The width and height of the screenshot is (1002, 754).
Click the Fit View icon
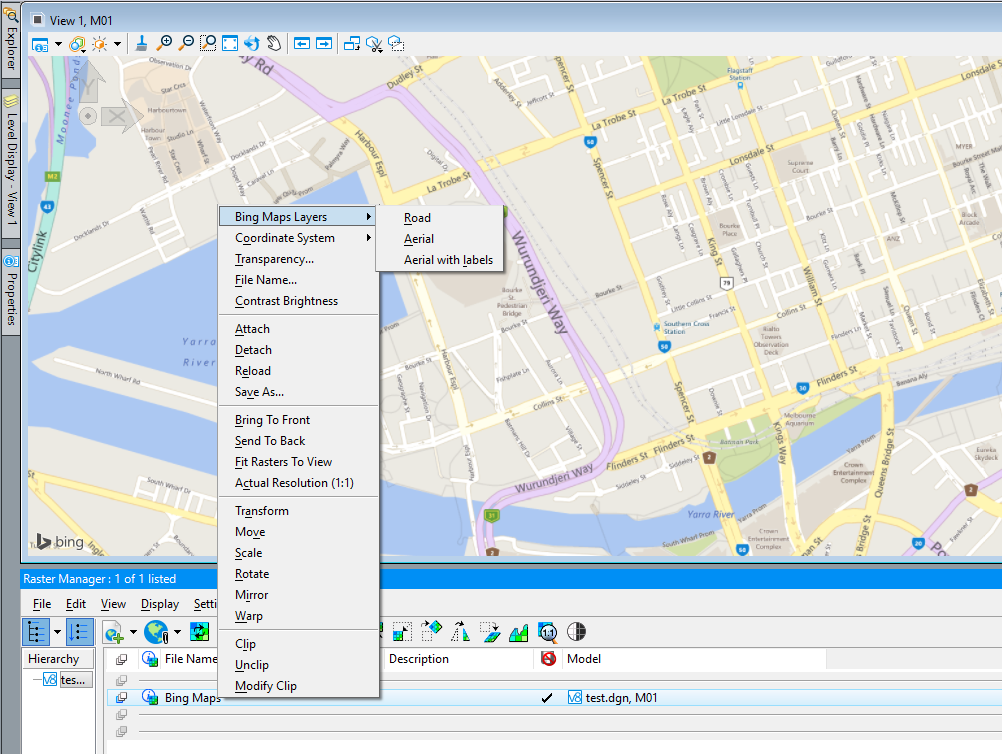coord(230,44)
